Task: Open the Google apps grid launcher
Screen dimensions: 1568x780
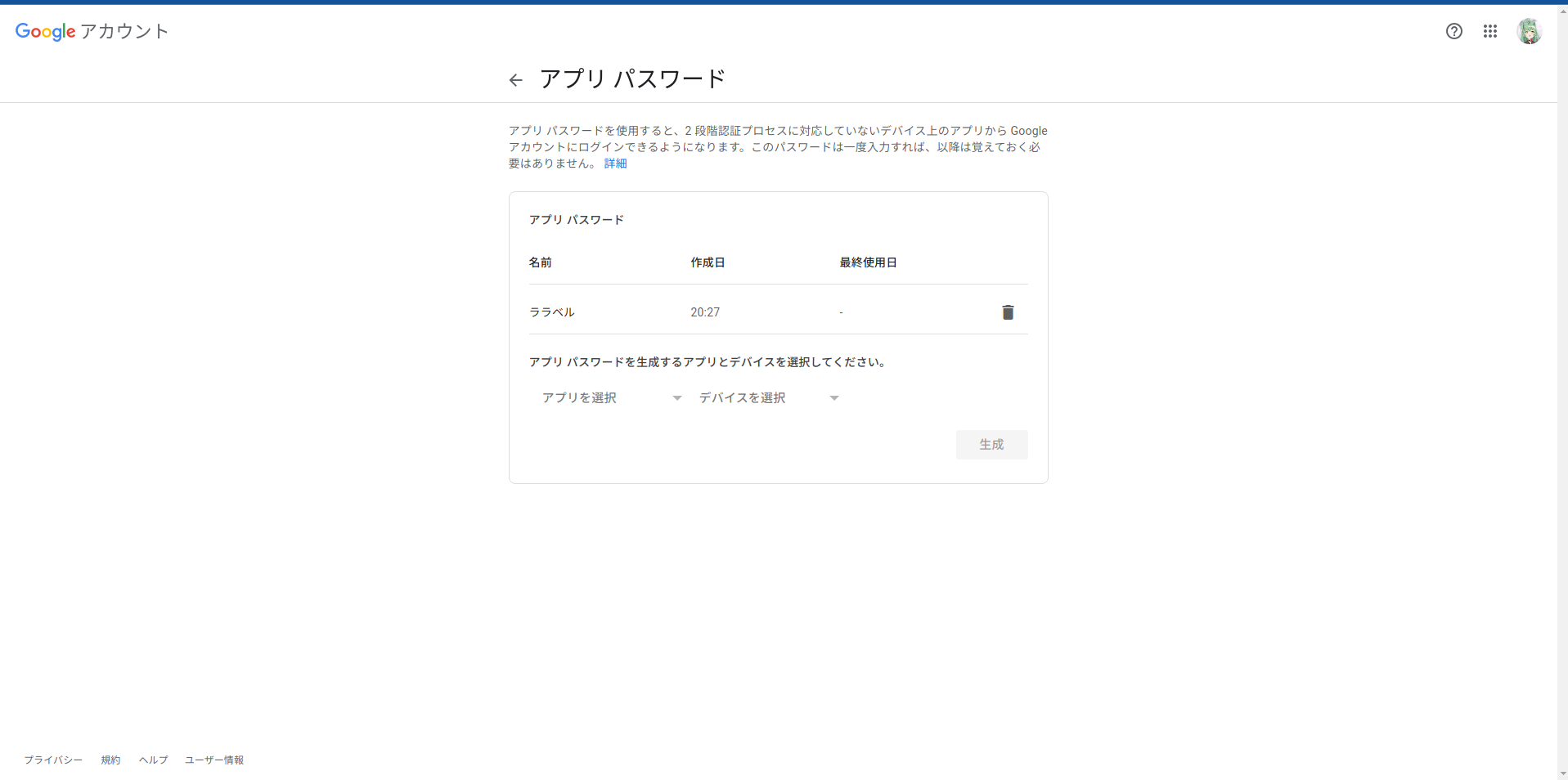Action: pos(1490,31)
